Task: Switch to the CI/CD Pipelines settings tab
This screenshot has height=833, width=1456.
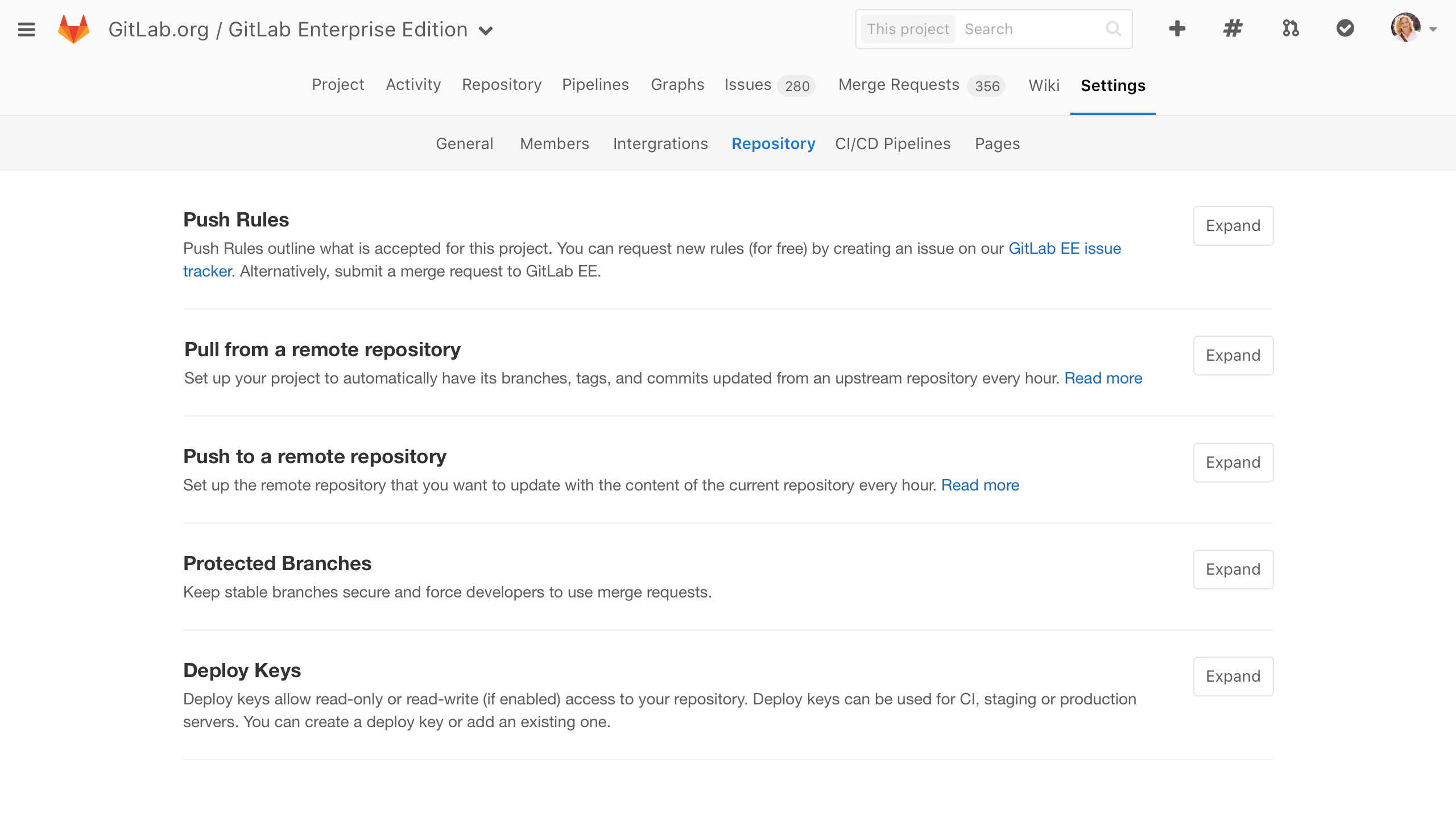Action: pos(892,143)
